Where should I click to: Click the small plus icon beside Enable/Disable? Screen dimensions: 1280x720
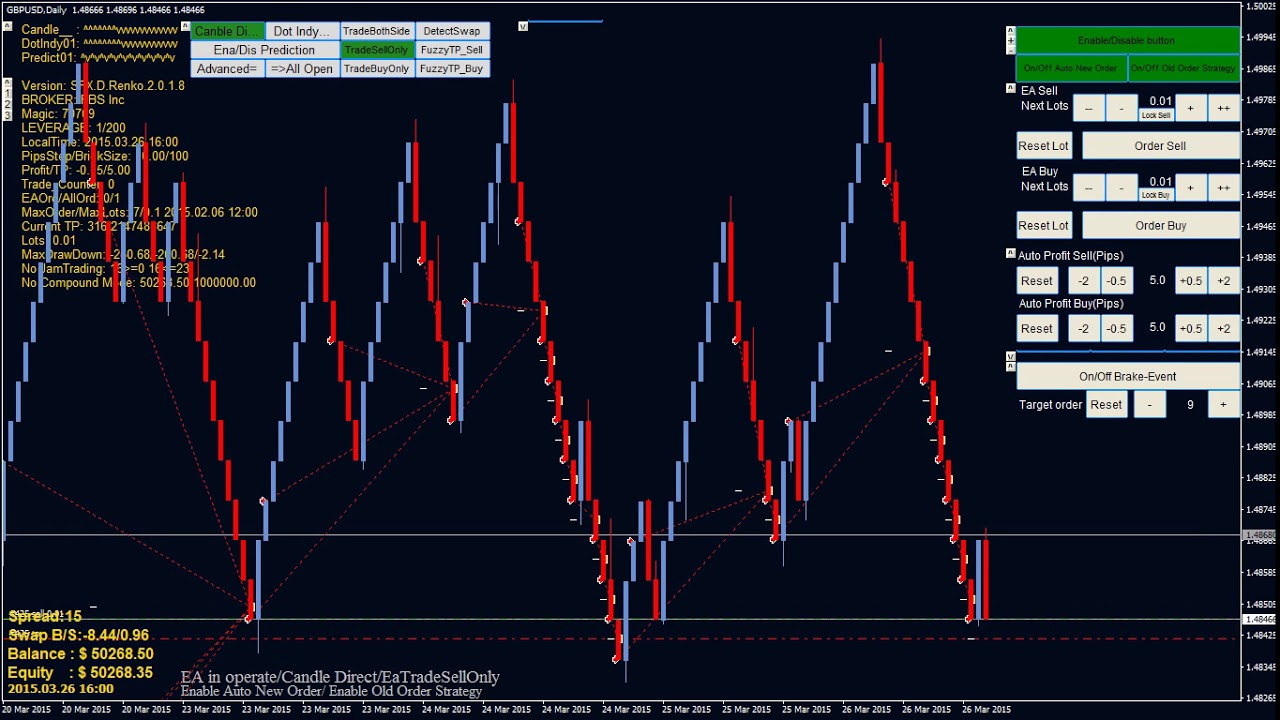[x=1010, y=41]
